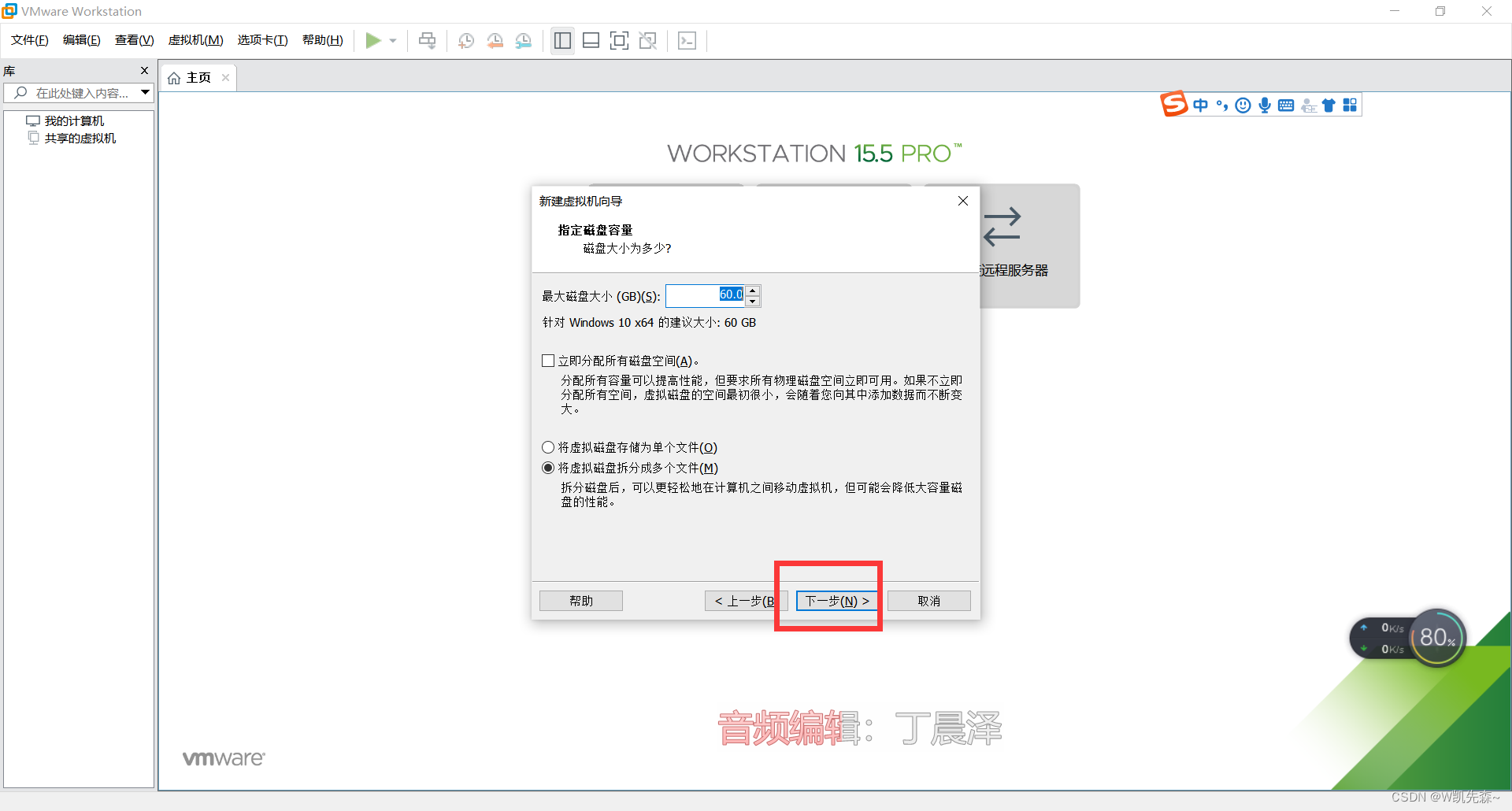Click the 针对 Windows 10 x64 recommended size text
The width and height of the screenshot is (1512, 811).
(x=649, y=322)
